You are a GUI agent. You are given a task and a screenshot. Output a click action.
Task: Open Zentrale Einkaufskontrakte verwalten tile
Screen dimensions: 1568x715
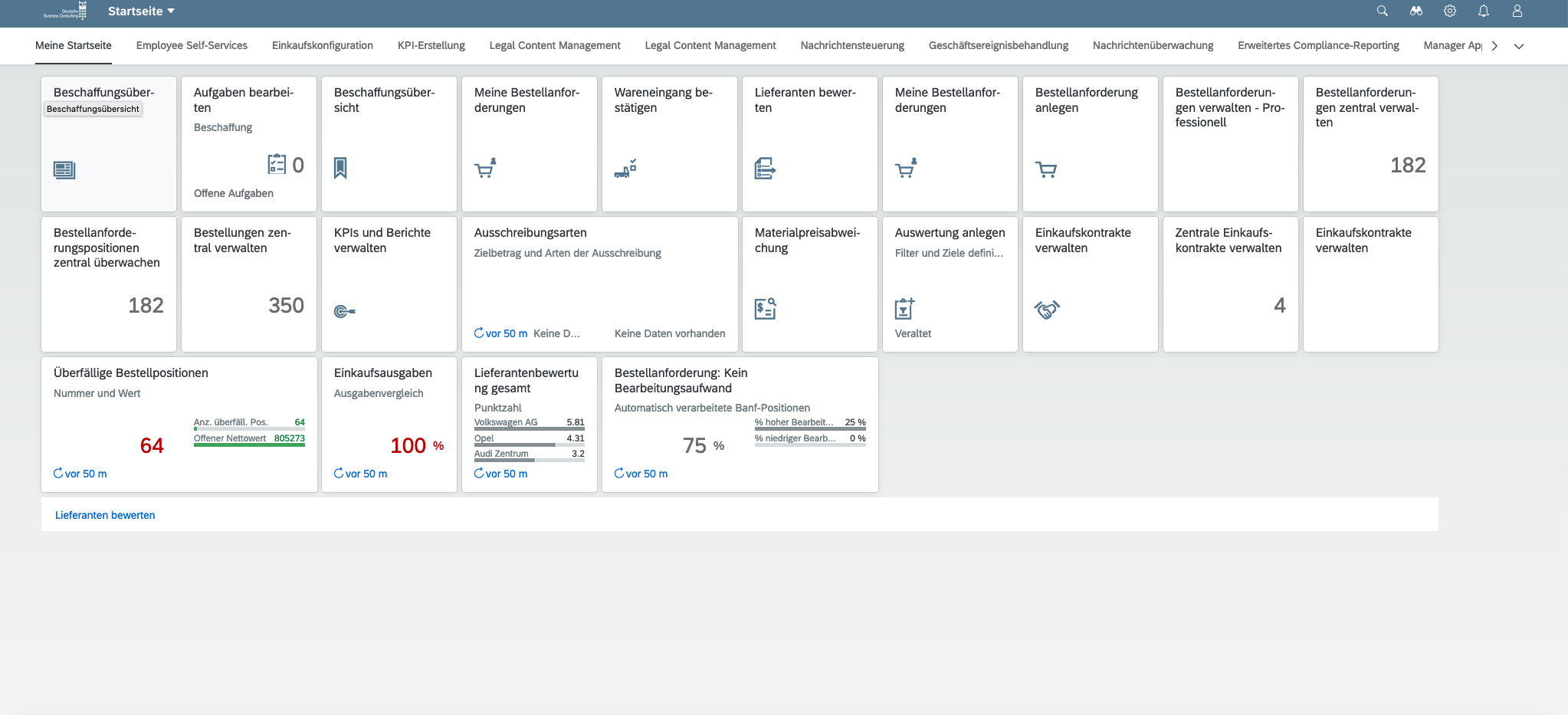(x=1231, y=284)
